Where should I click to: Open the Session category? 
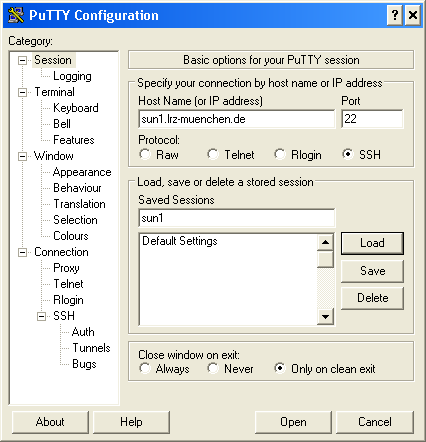pos(53,60)
